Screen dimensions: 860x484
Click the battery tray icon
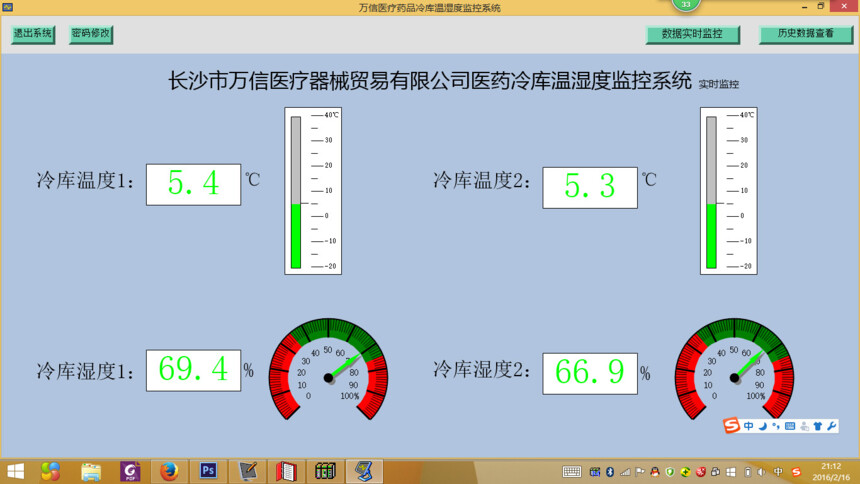click(748, 472)
